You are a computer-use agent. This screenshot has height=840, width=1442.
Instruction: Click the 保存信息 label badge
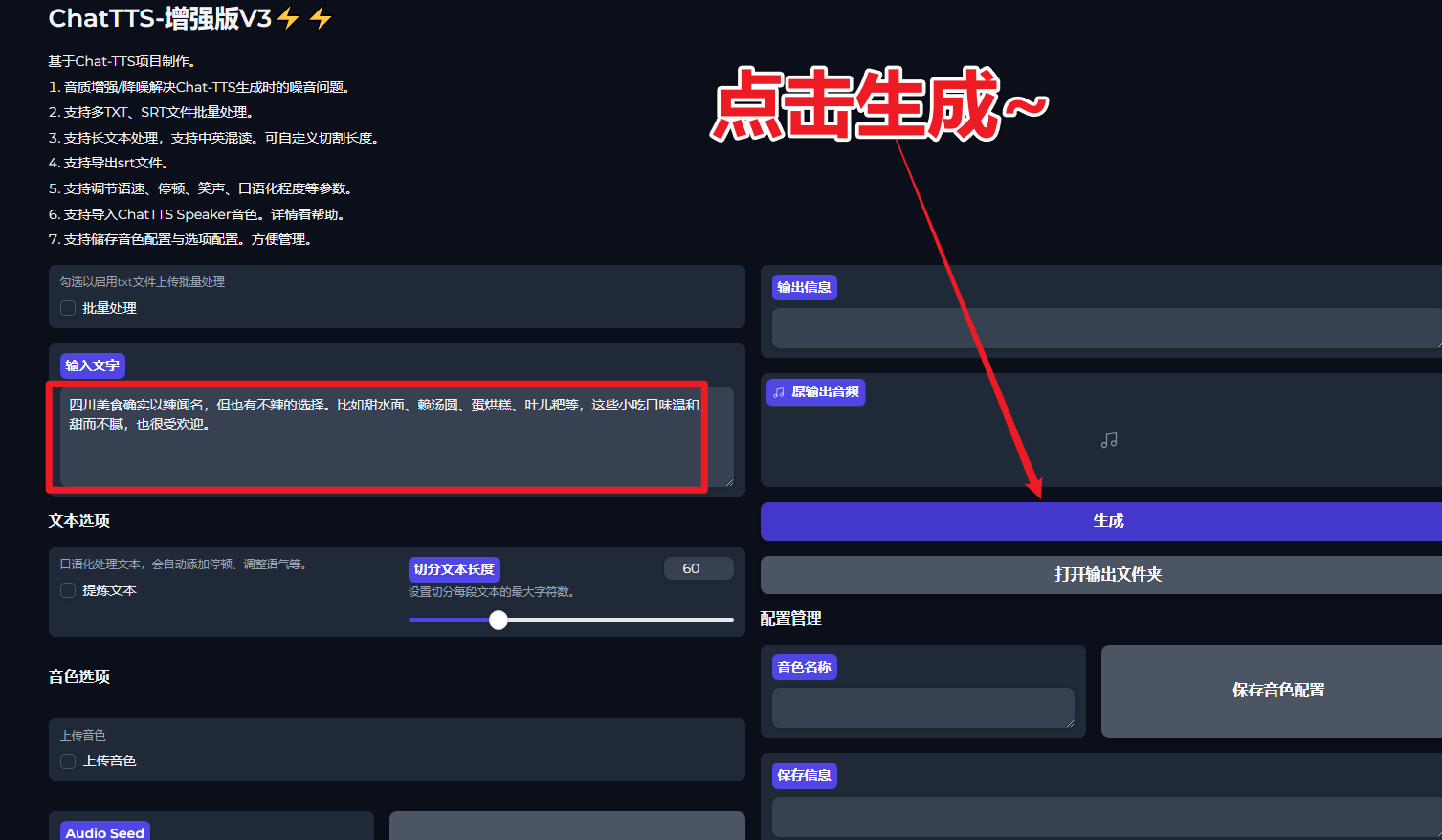tap(805, 775)
